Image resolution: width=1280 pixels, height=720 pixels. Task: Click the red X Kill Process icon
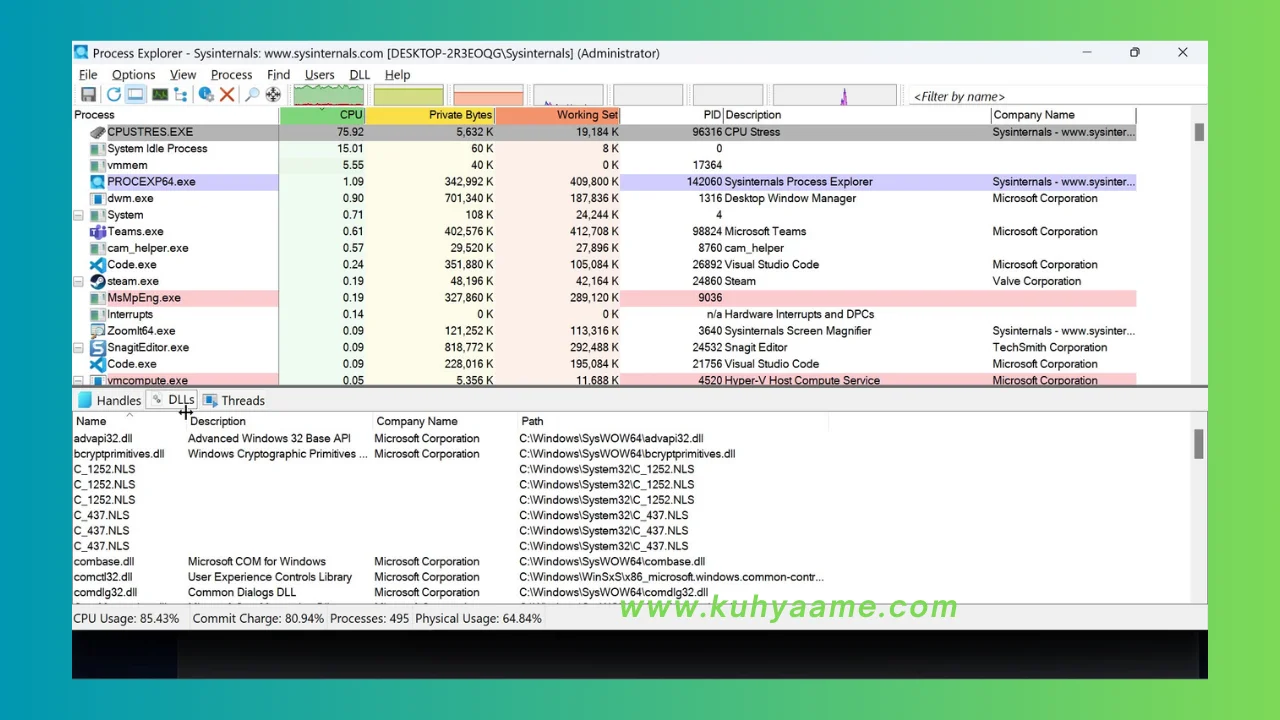227,94
